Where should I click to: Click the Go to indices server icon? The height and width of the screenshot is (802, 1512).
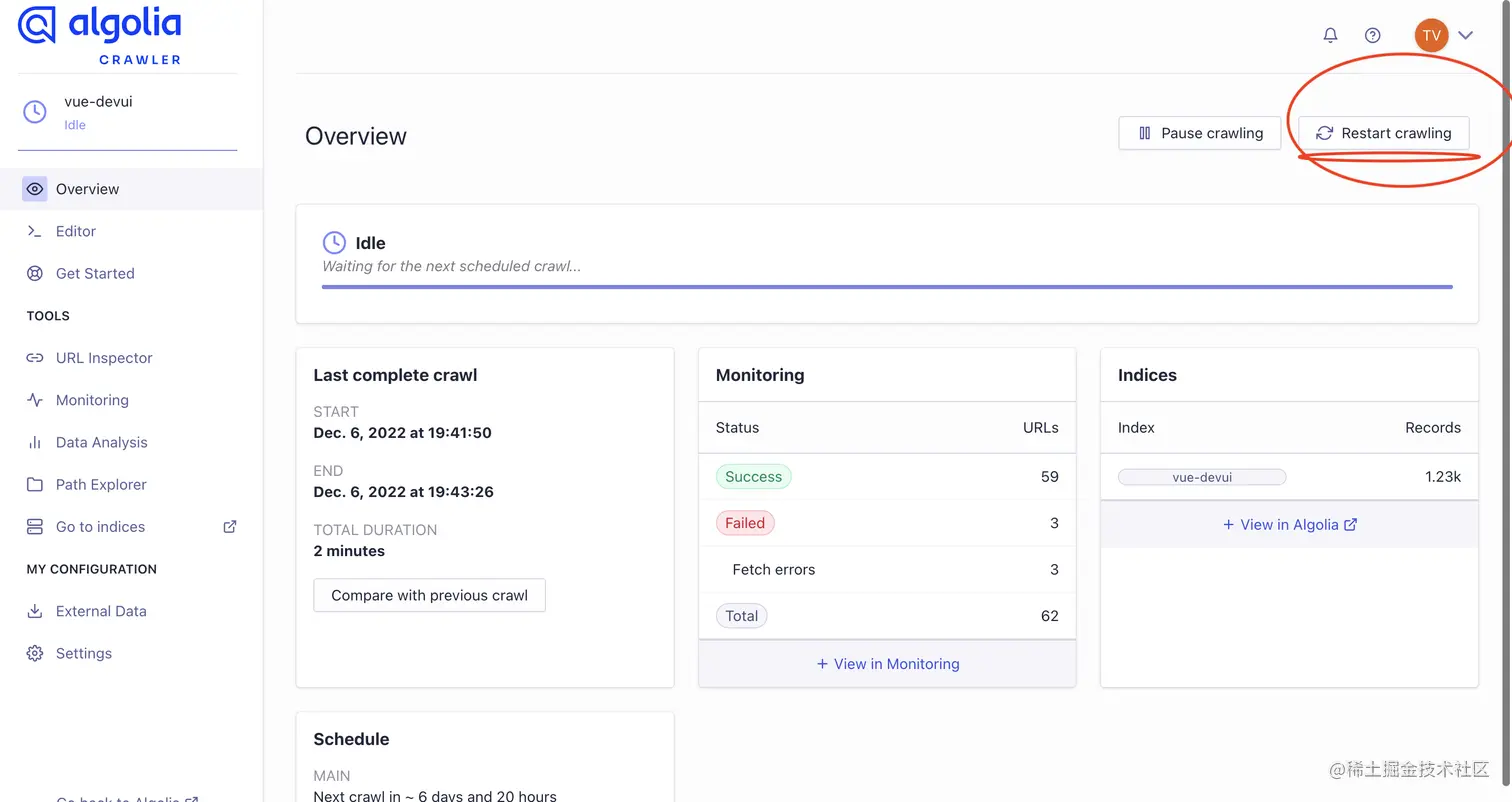pyautogui.click(x=35, y=527)
